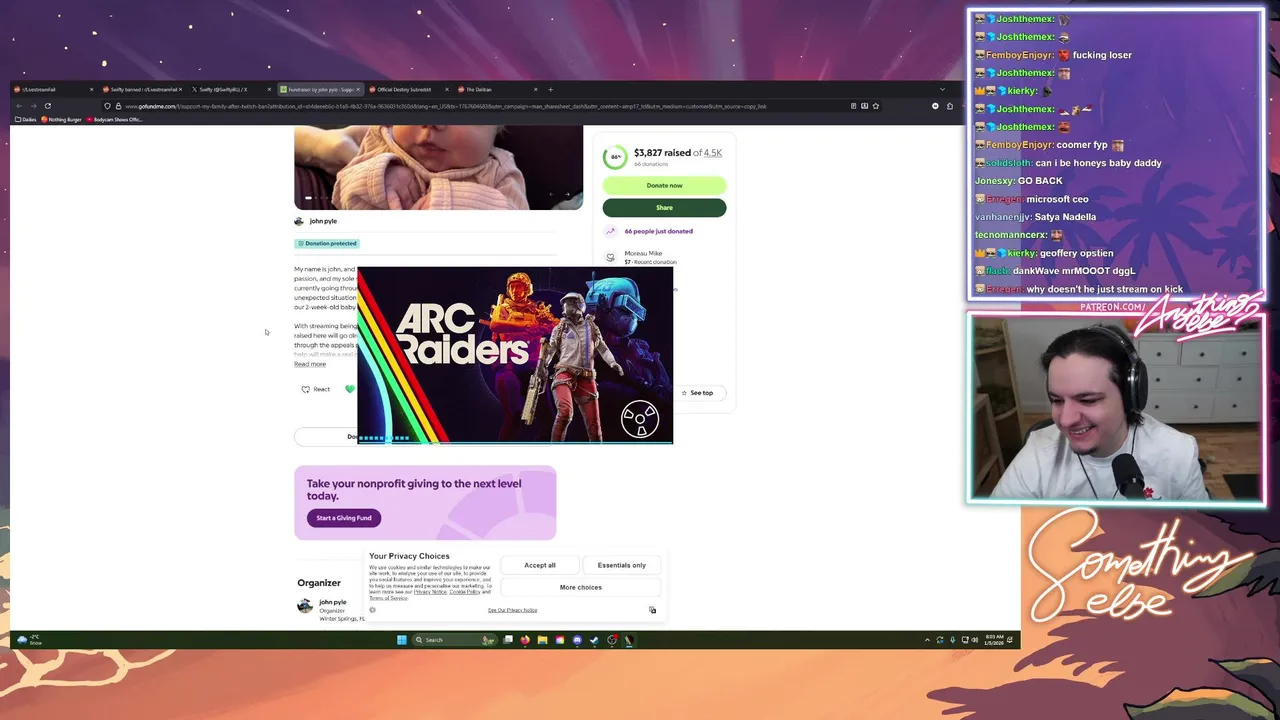The height and width of the screenshot is (720, 1280).
Task: Click the 86% progress ring
Action: click(x=615, y=157)
